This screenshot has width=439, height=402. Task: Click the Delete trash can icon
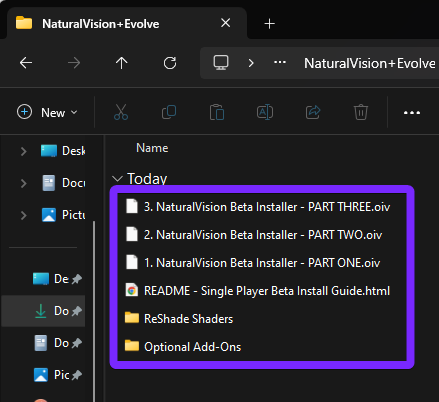coord(361,112)
